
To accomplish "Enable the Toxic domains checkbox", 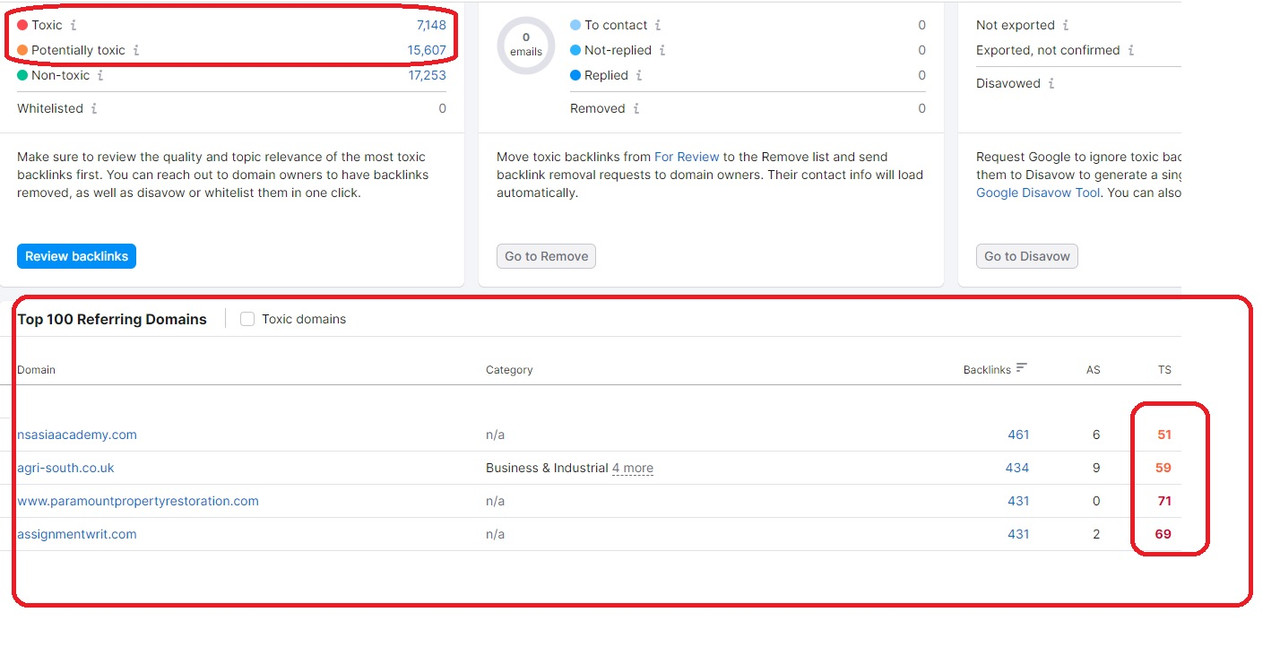I will click(x=247, y=319).
